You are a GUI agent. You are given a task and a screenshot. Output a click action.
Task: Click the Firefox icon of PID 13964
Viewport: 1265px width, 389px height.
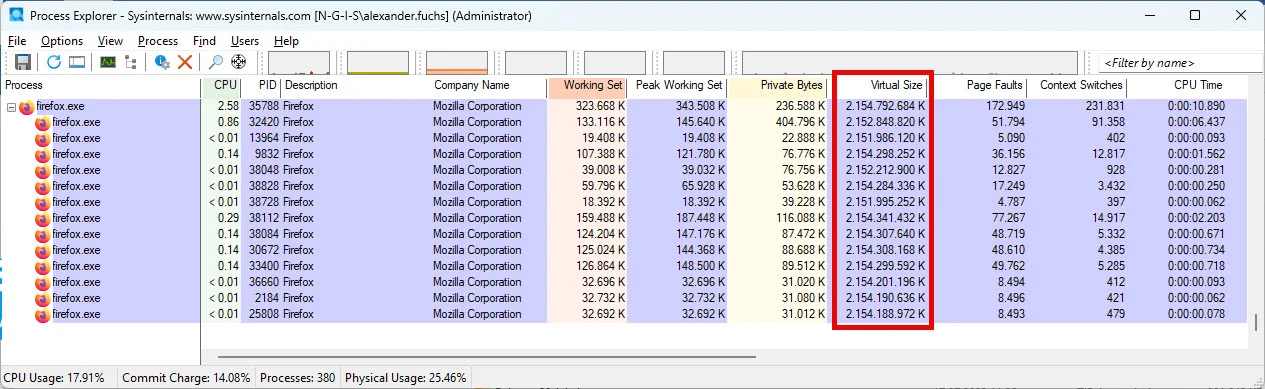point(42,138)
